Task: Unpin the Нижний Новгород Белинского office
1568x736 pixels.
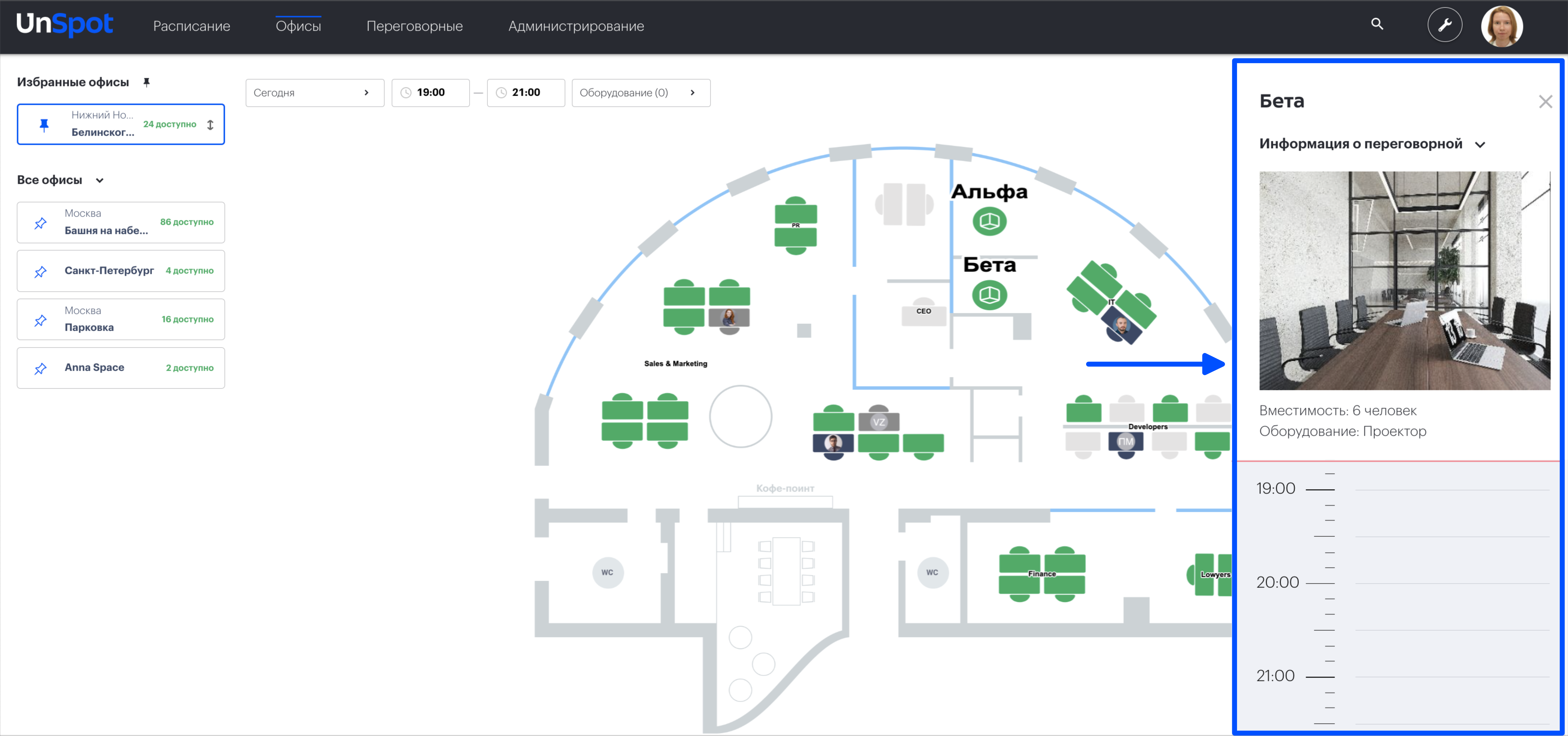Action: (44, 125)
